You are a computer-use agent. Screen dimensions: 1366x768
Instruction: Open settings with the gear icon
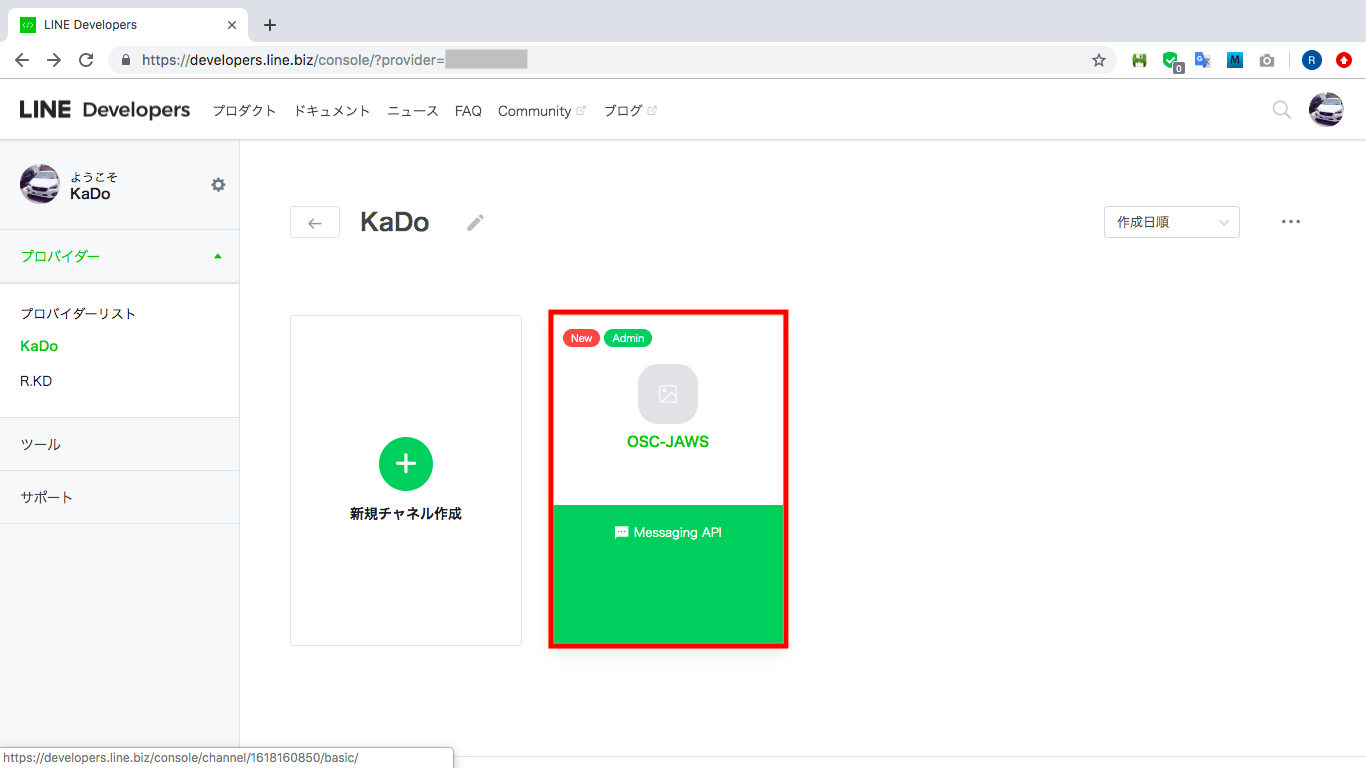[218, 185]
